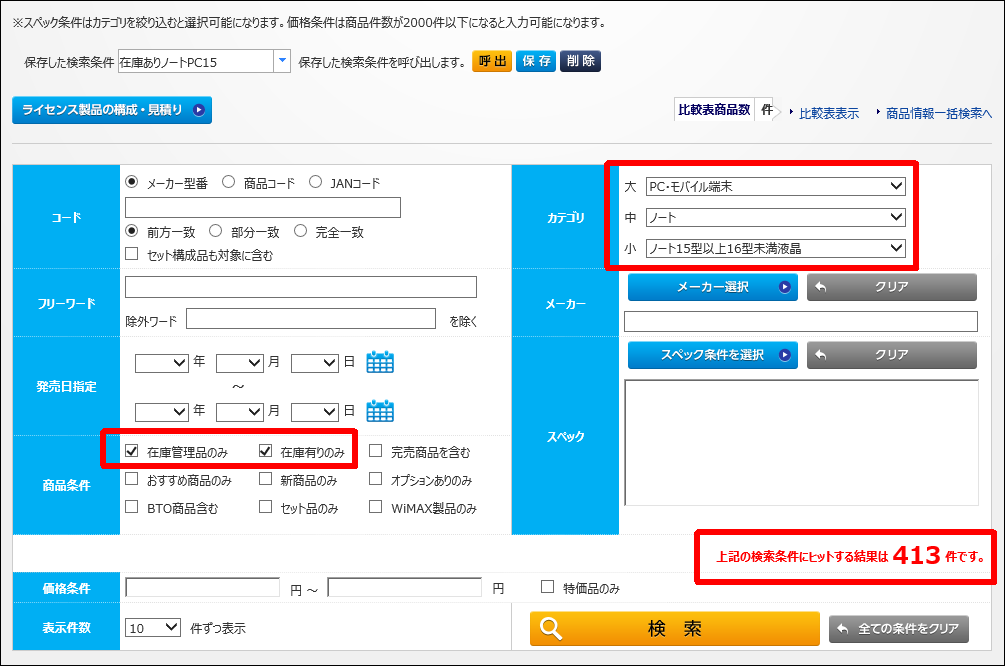Click the フリーワード text input field
This screenshot has width=1005, height=666.
click(x=300, y=288)
